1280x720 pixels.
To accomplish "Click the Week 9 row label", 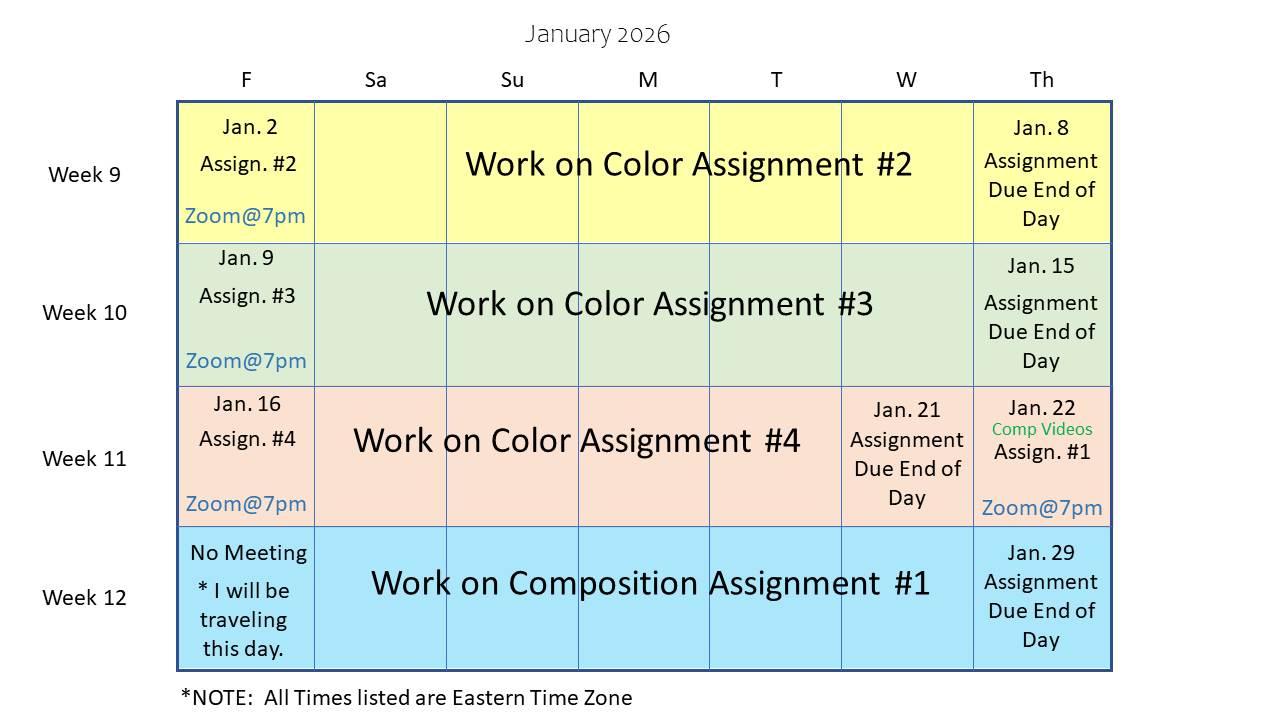I will (x=84, y=174).
